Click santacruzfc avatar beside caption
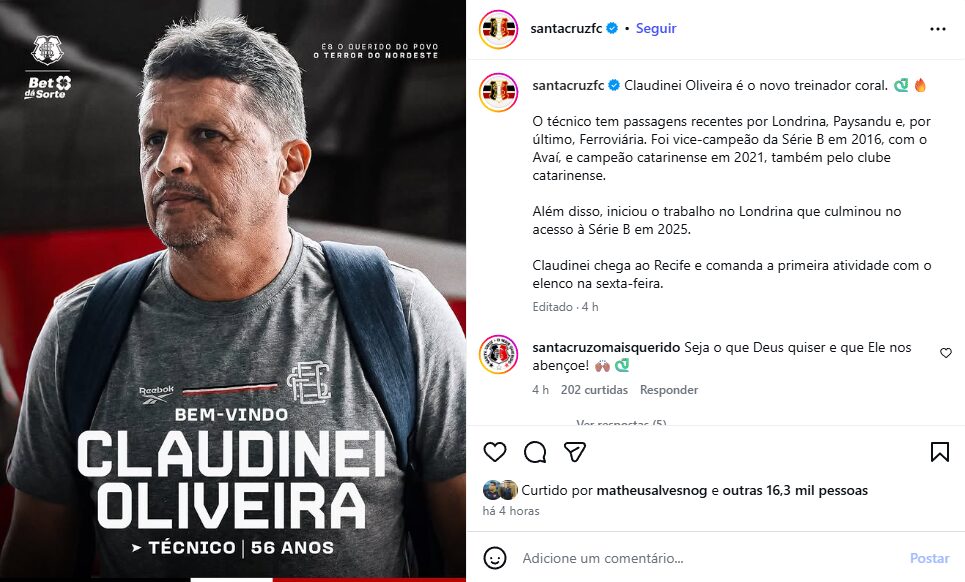The height and width of the screenshot is (582, 965). pyautogui.click(x=499, y=92)
